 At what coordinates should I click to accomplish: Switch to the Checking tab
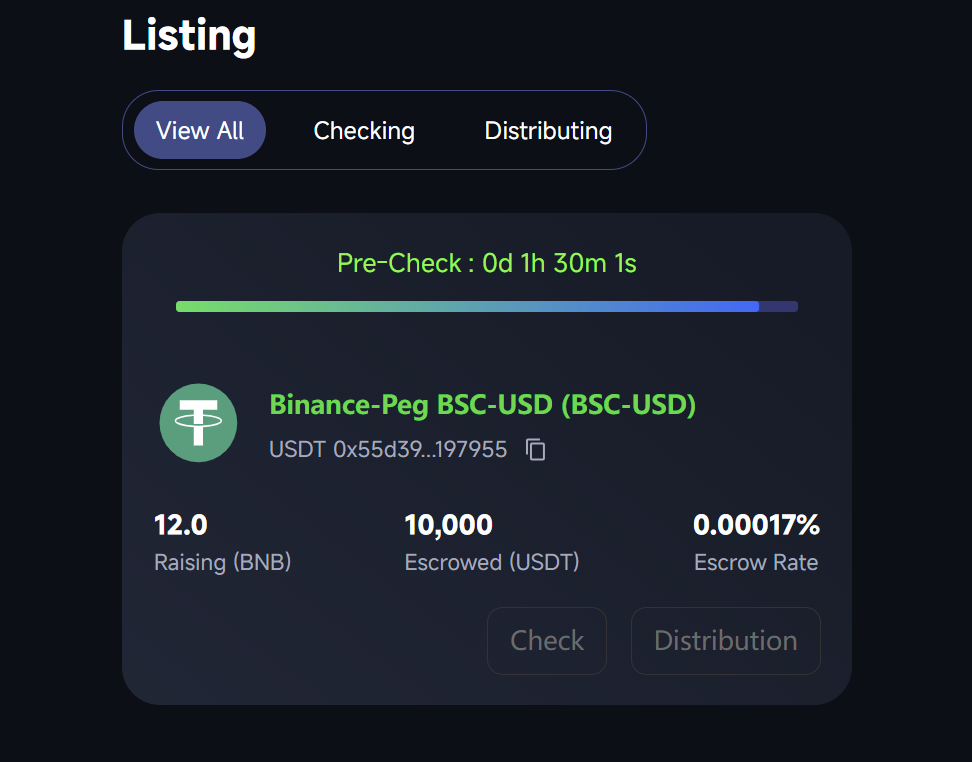coord(364,130)
